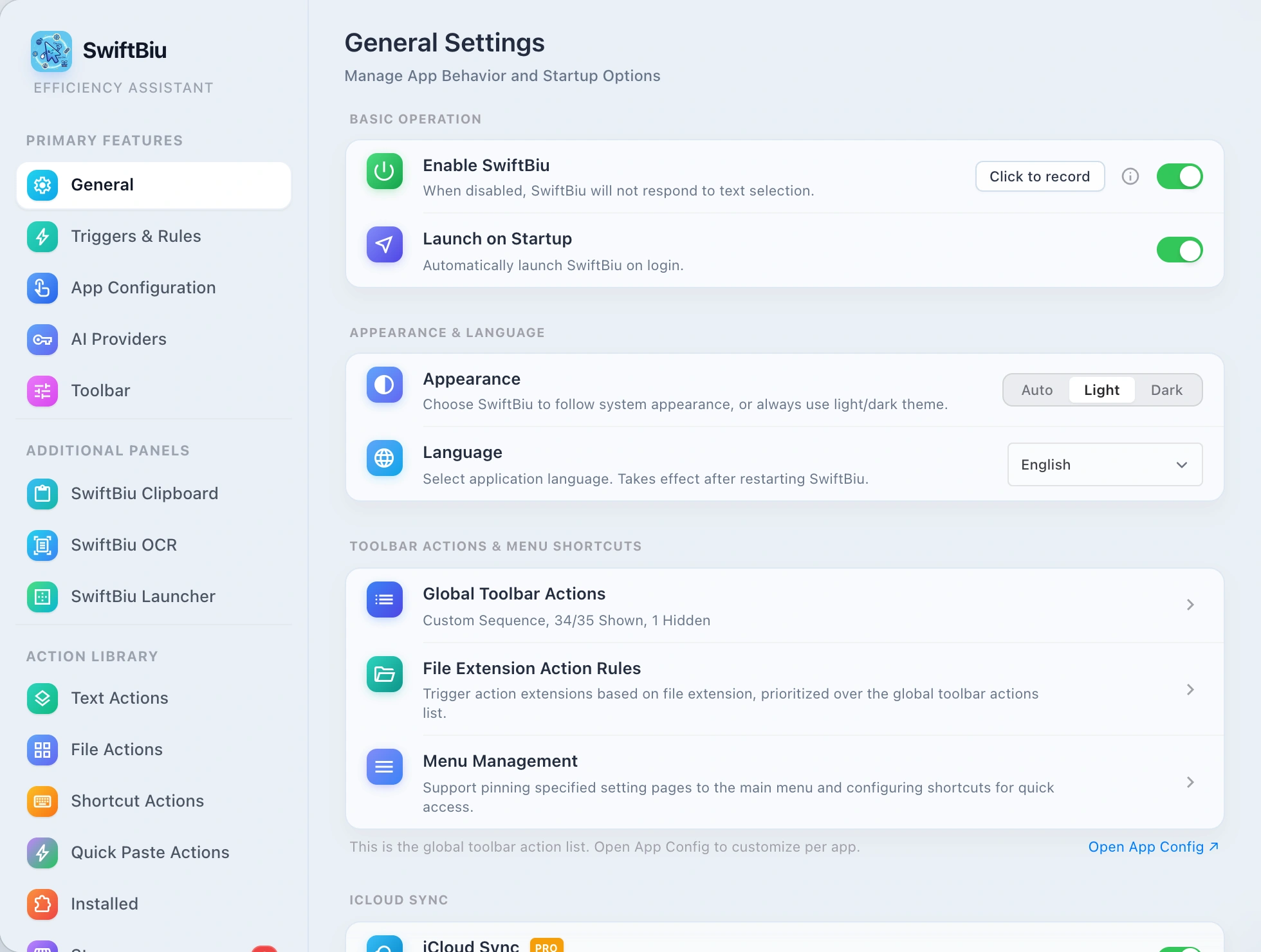Expand File Extension Action Rules chevron
1261x952 pixels.
click(x=1190, y=690)
